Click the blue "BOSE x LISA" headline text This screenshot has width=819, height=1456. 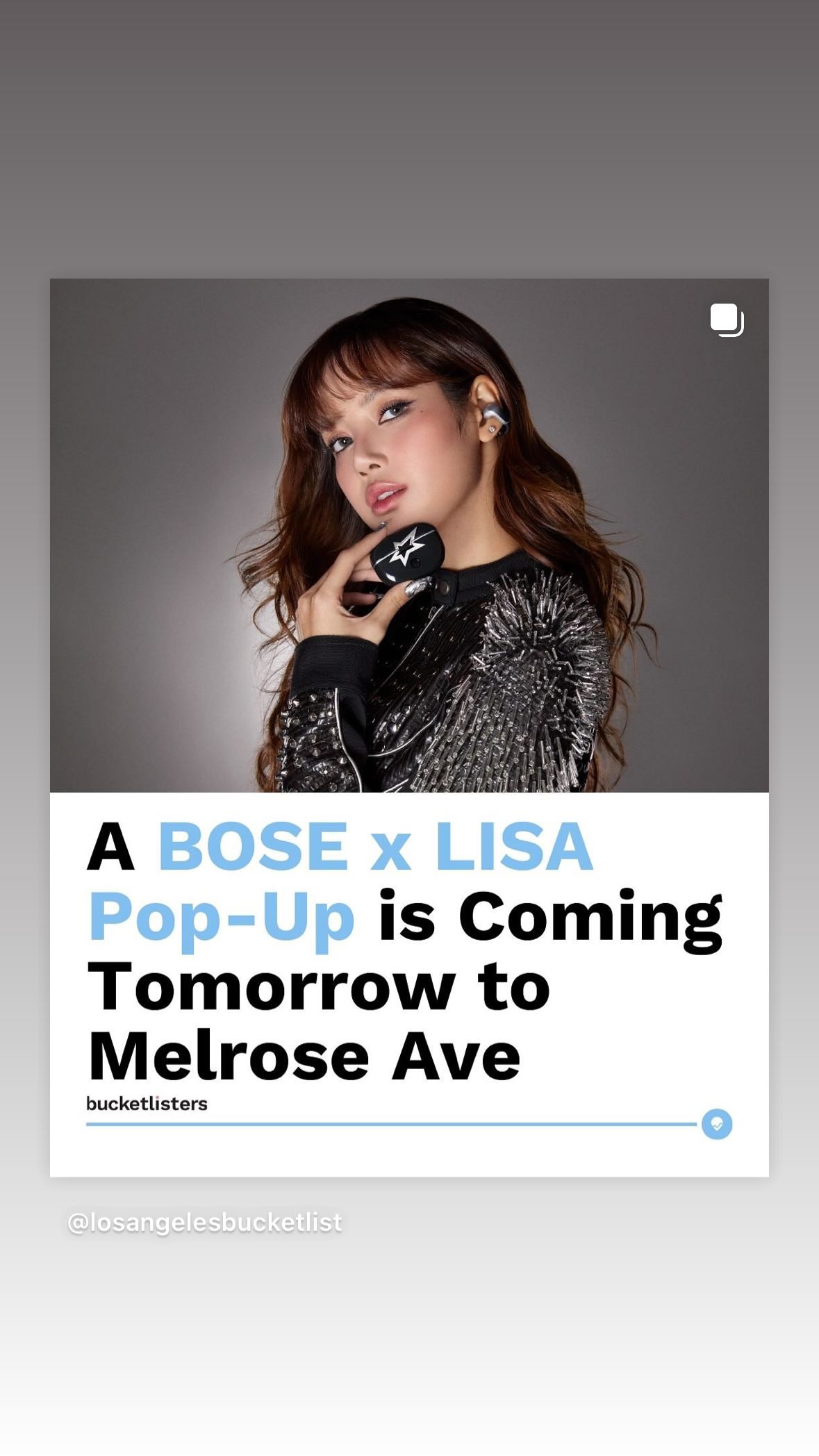[x=375, y=845]
